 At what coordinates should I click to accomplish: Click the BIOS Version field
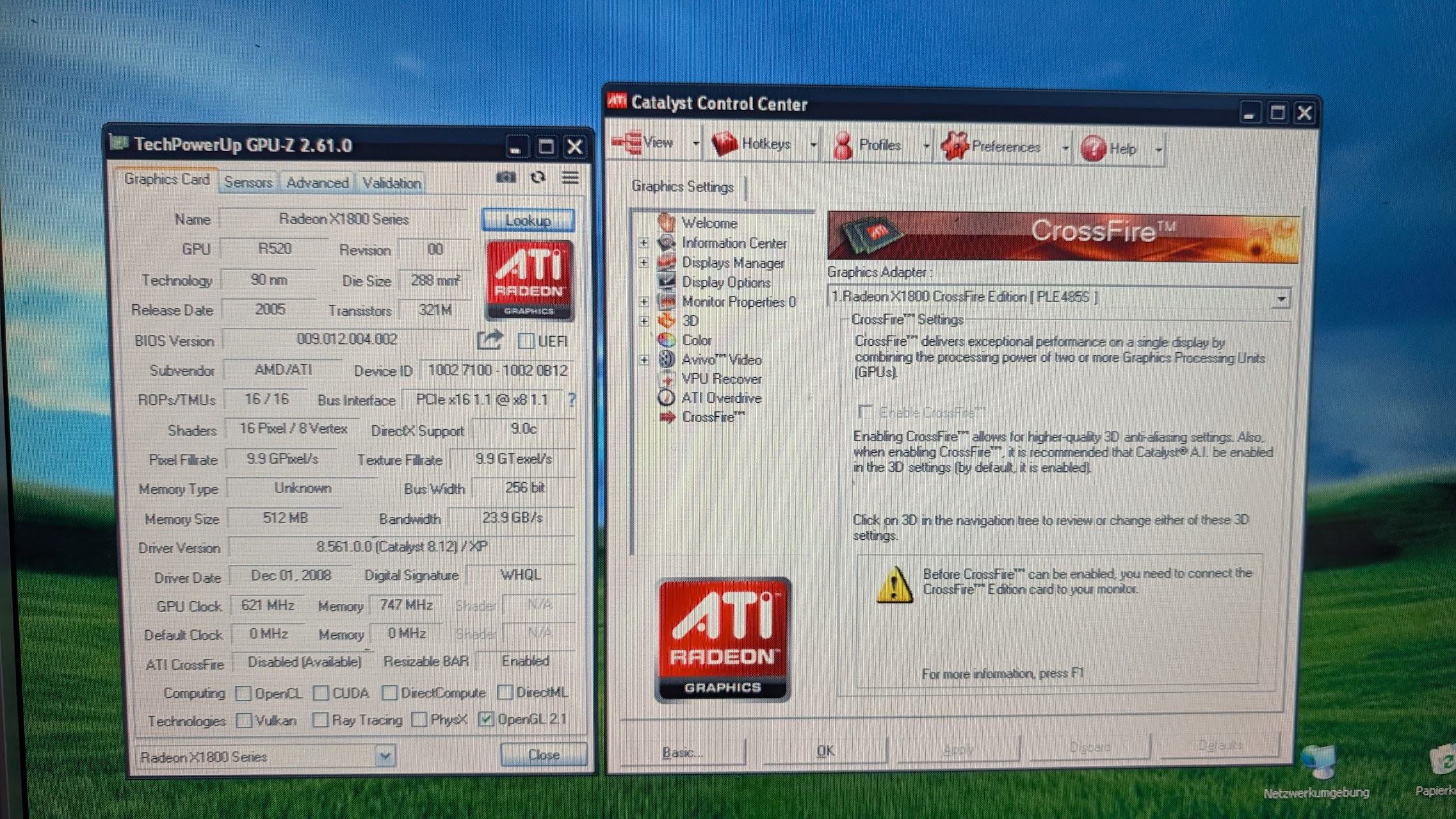tap(346, 339)
